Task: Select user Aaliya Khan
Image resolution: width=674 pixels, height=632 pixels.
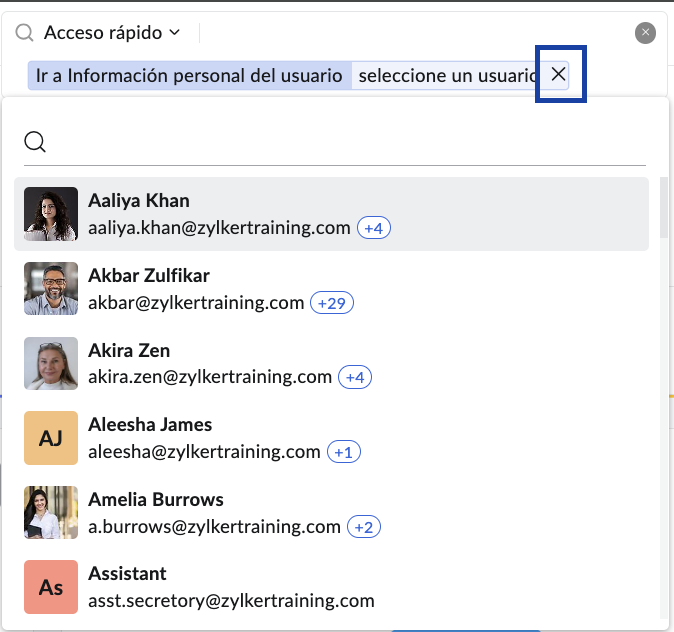Action: [331, 214]
